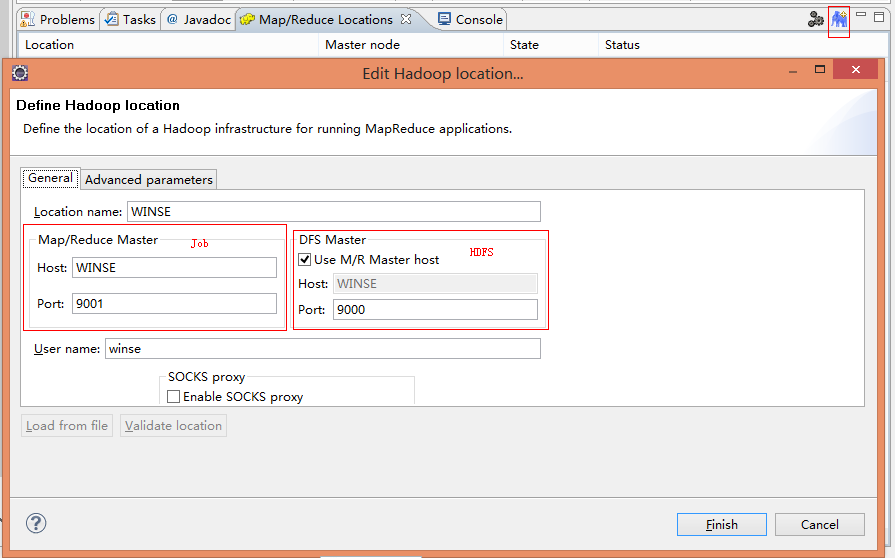Screen dimensions: 895x558
Task: Click the help question mark icon
Action: (x=36, y=523)
